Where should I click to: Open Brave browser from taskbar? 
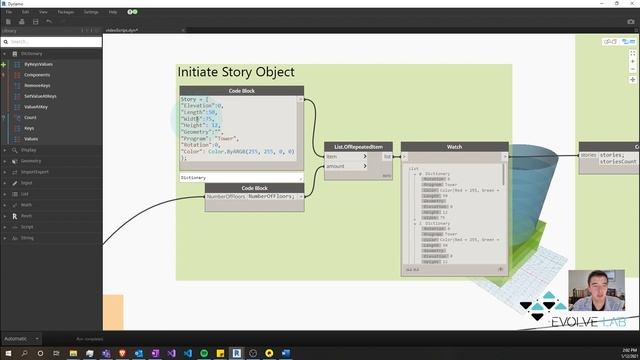pos(122,353)
